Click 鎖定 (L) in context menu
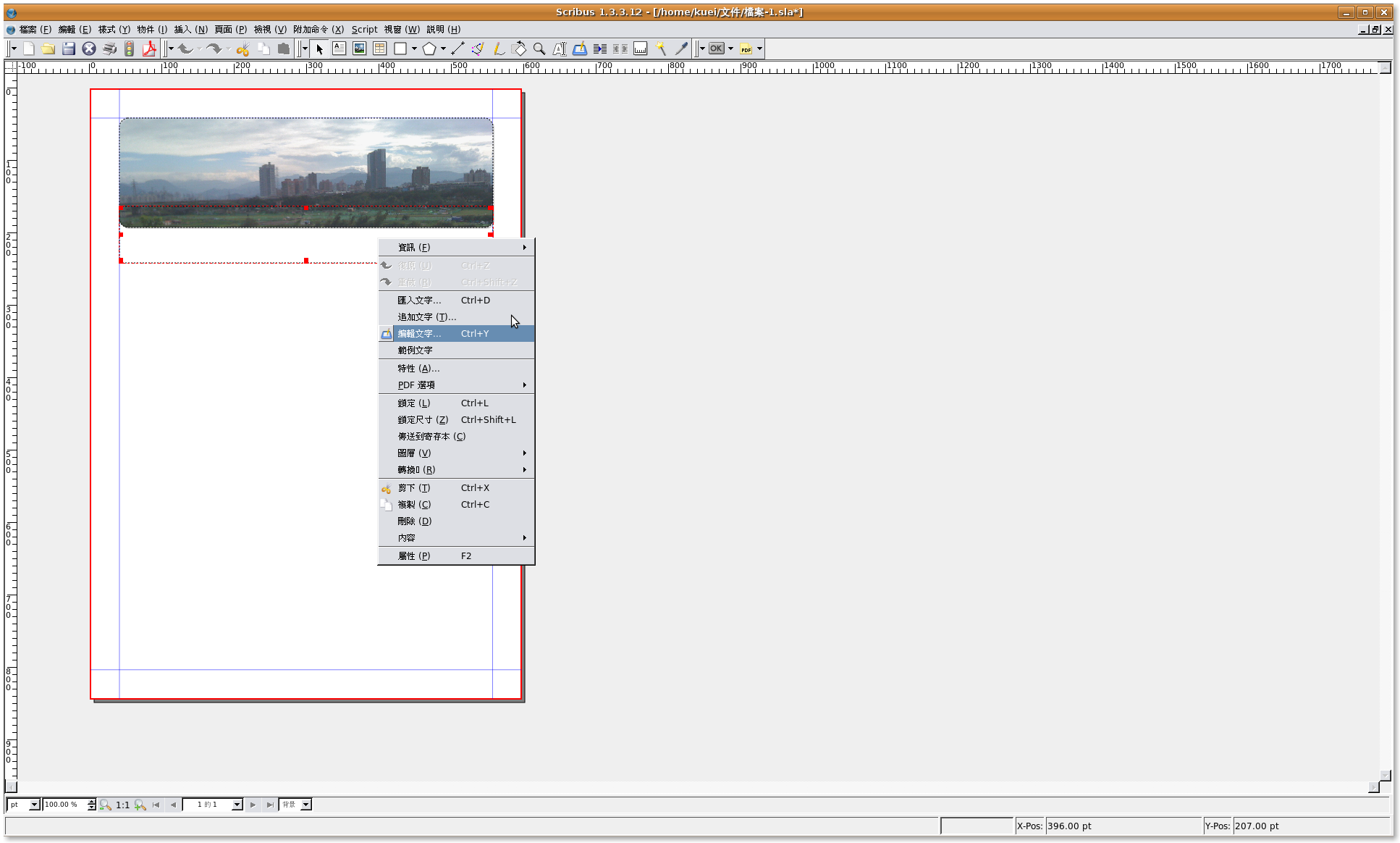This screenshot has height=843, width=1400. click(414, 403)
